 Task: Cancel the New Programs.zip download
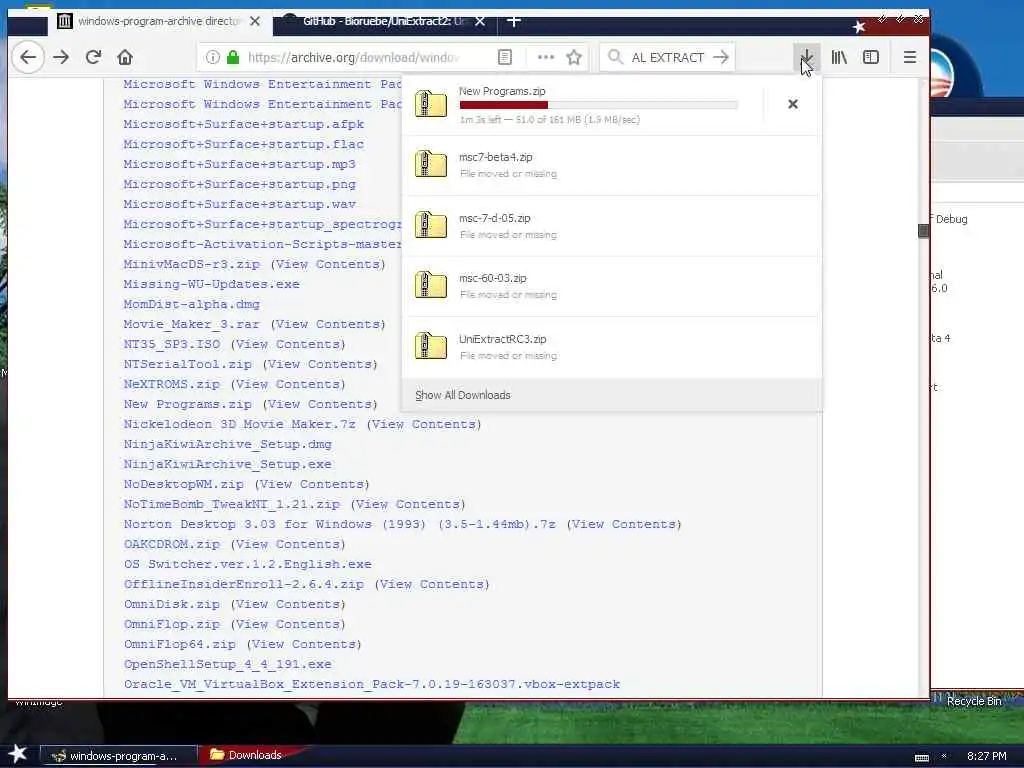793,104
